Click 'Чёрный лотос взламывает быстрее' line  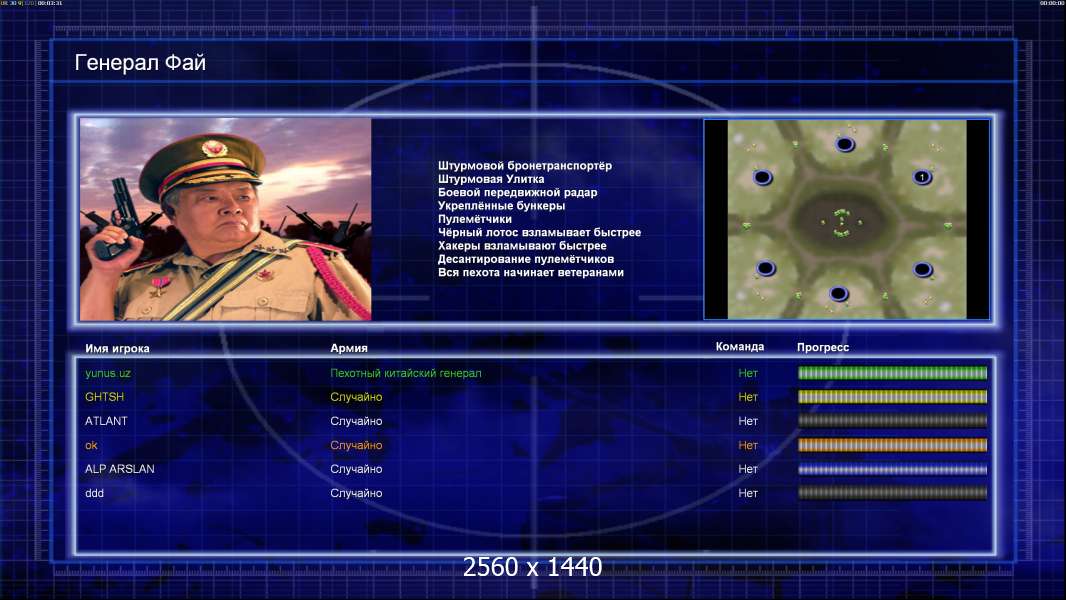[x=539, y=232]
